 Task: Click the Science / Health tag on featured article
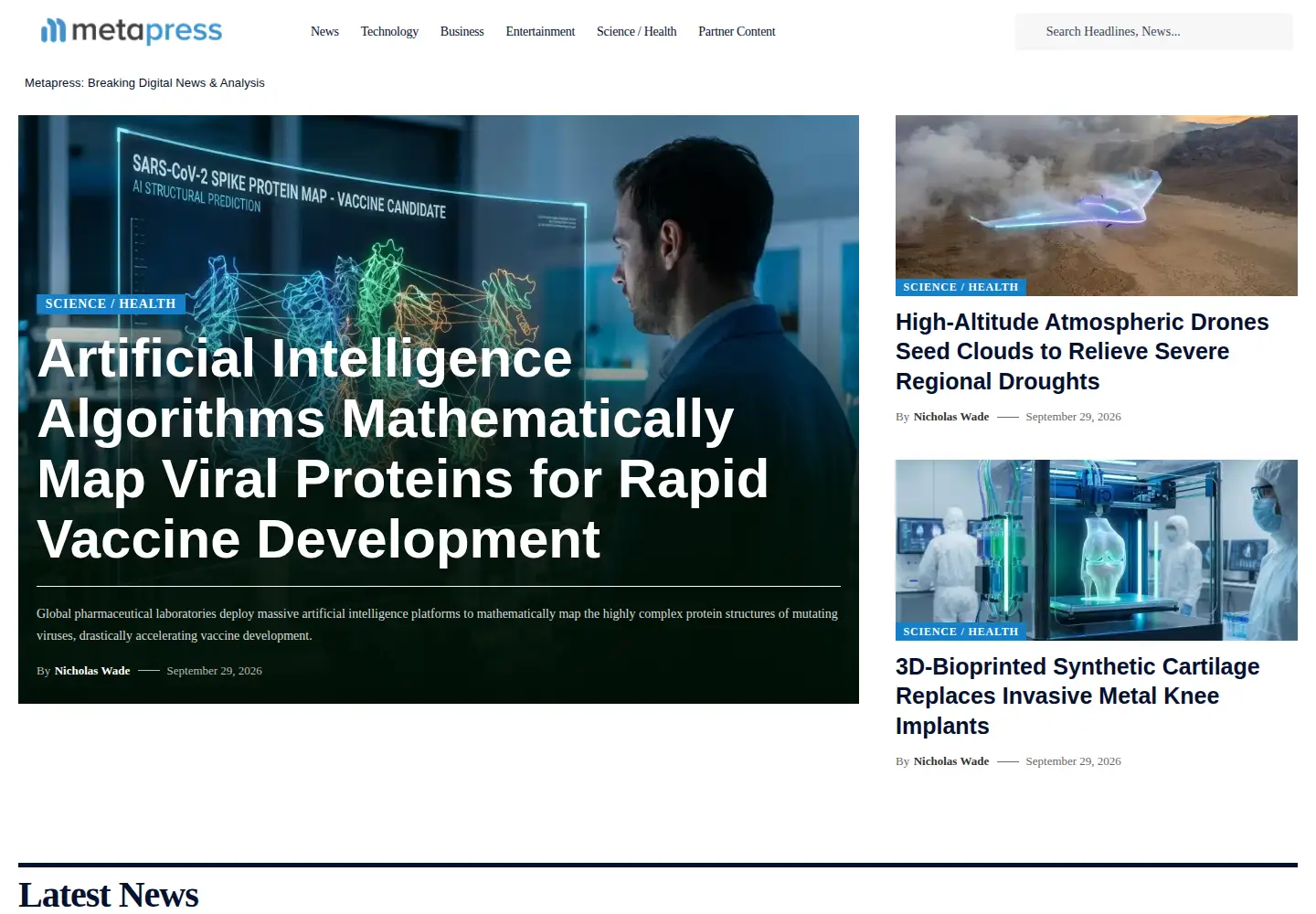tap(111, 303)
